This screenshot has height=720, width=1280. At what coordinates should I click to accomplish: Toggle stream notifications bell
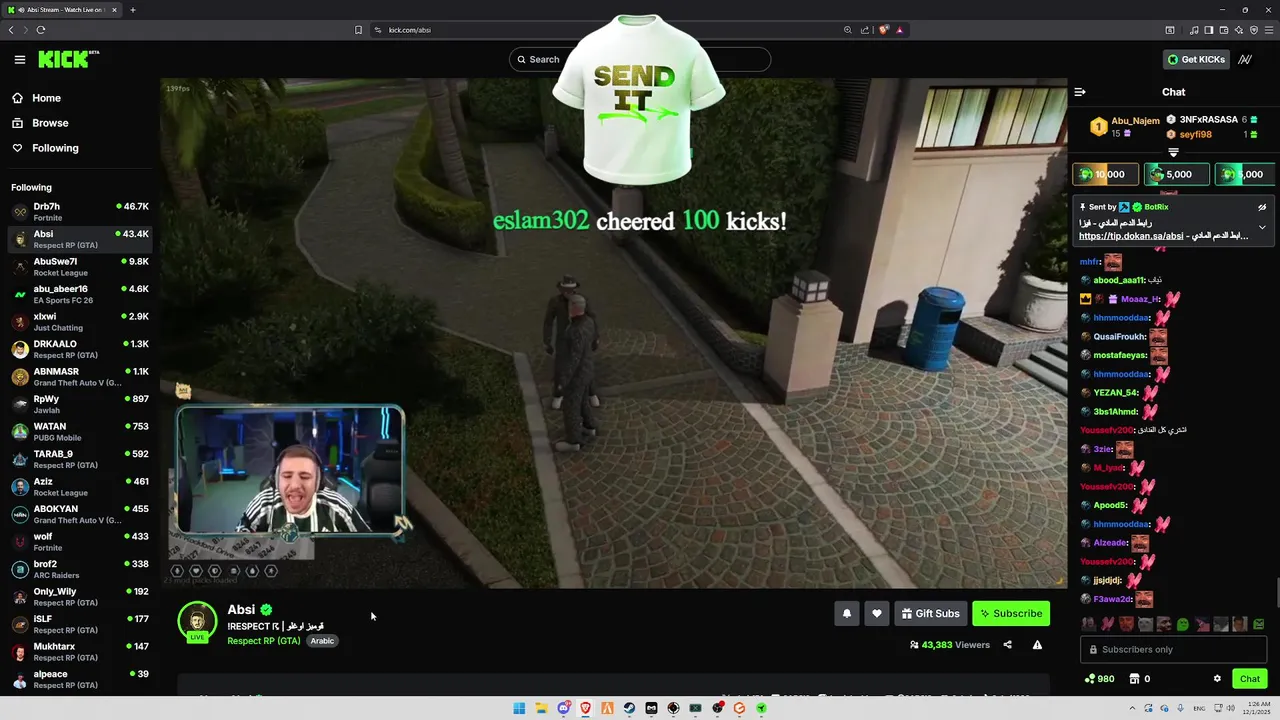pos(847,614)
